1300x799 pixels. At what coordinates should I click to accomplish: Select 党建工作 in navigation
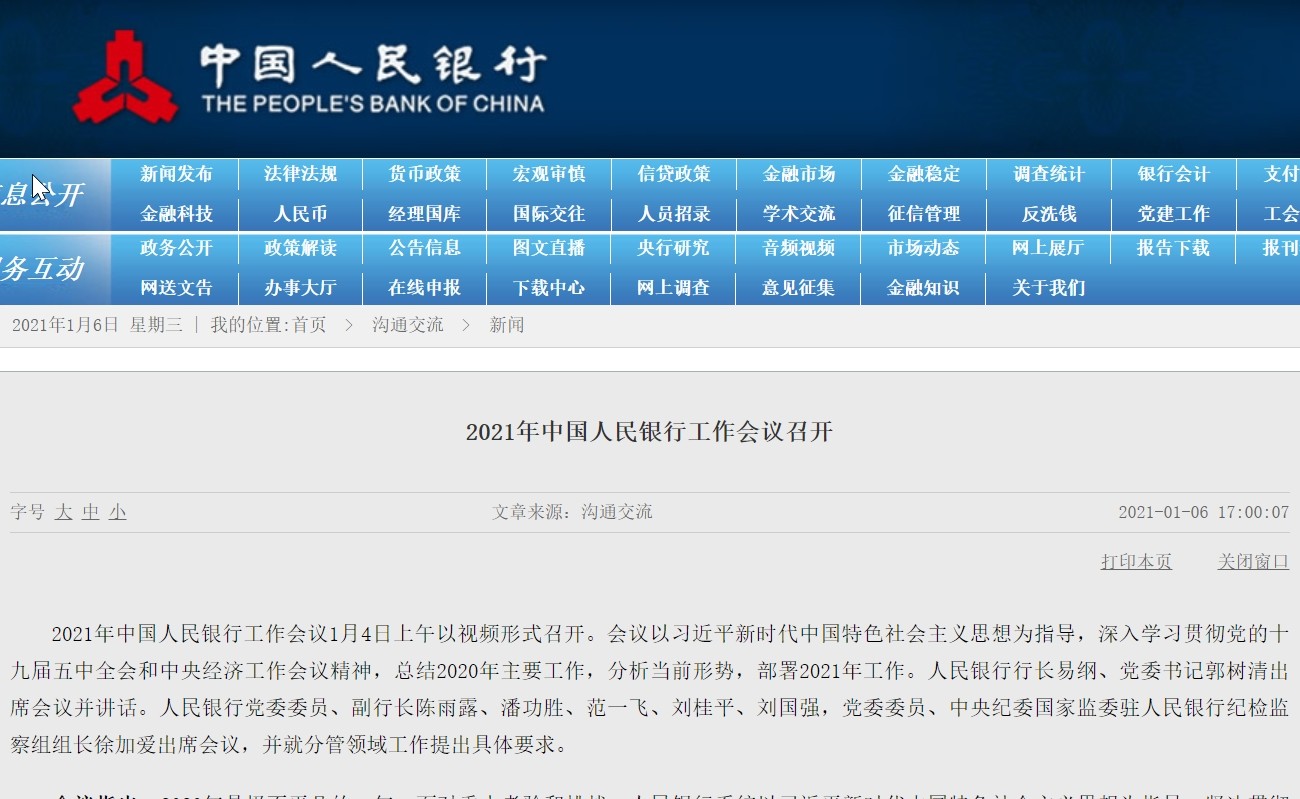click(x=1174, y=214)
